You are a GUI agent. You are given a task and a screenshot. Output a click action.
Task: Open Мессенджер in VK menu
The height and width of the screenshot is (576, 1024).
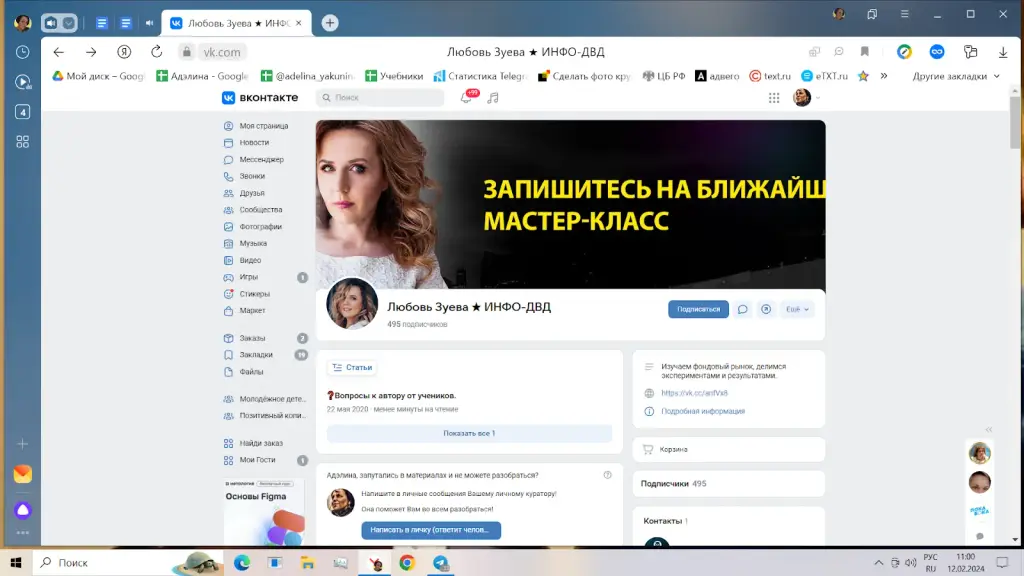point(261,159)
